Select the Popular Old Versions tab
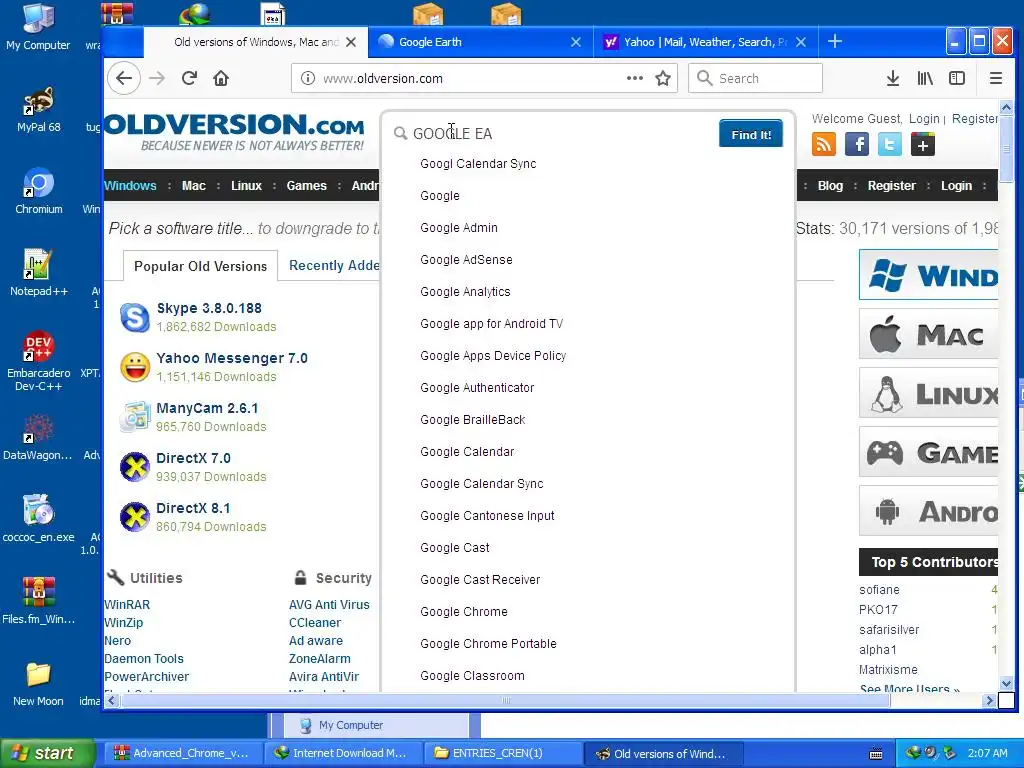Screen dimensions: 1024x768 200,266
